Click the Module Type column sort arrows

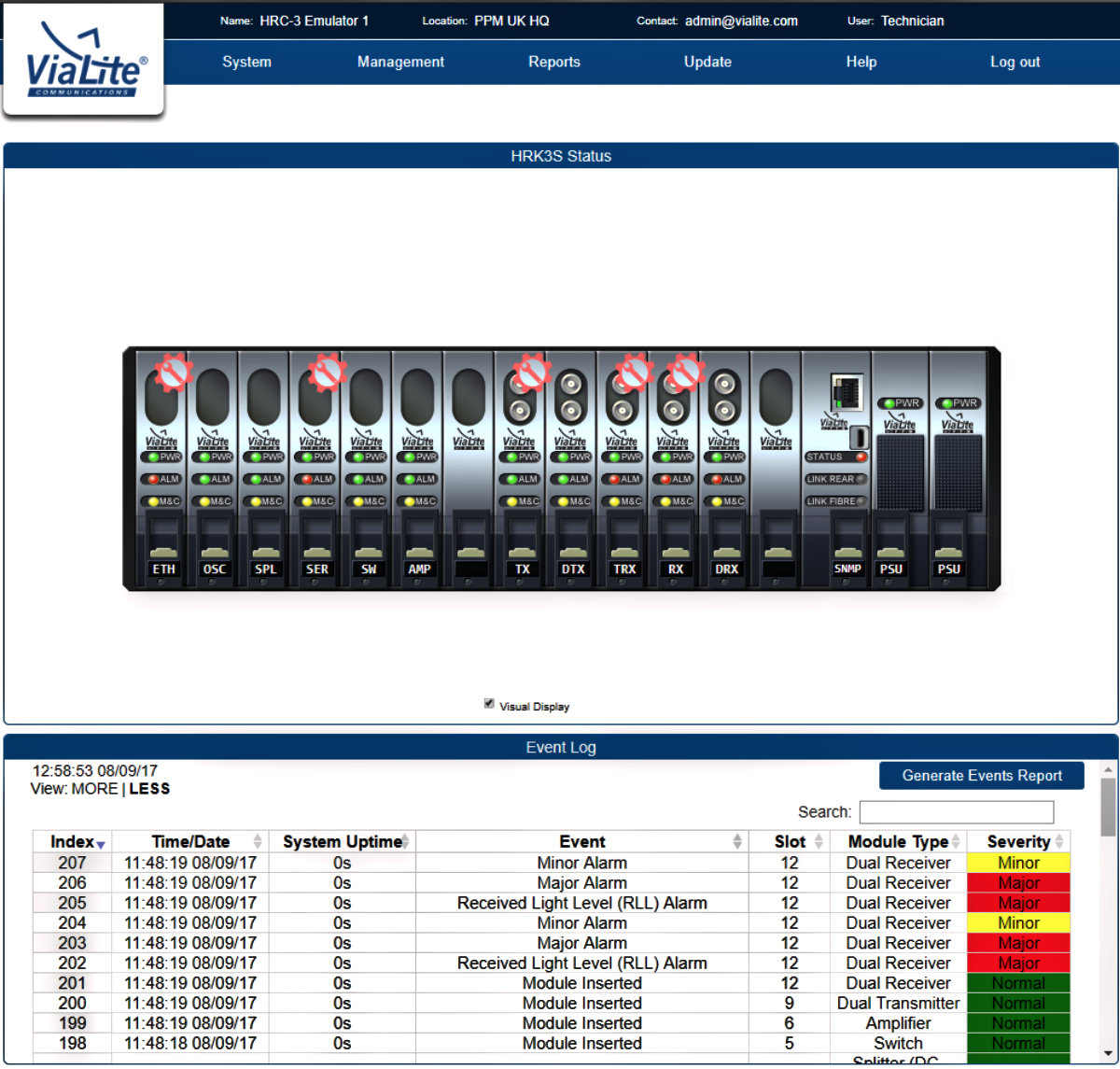tap(956, 842)
